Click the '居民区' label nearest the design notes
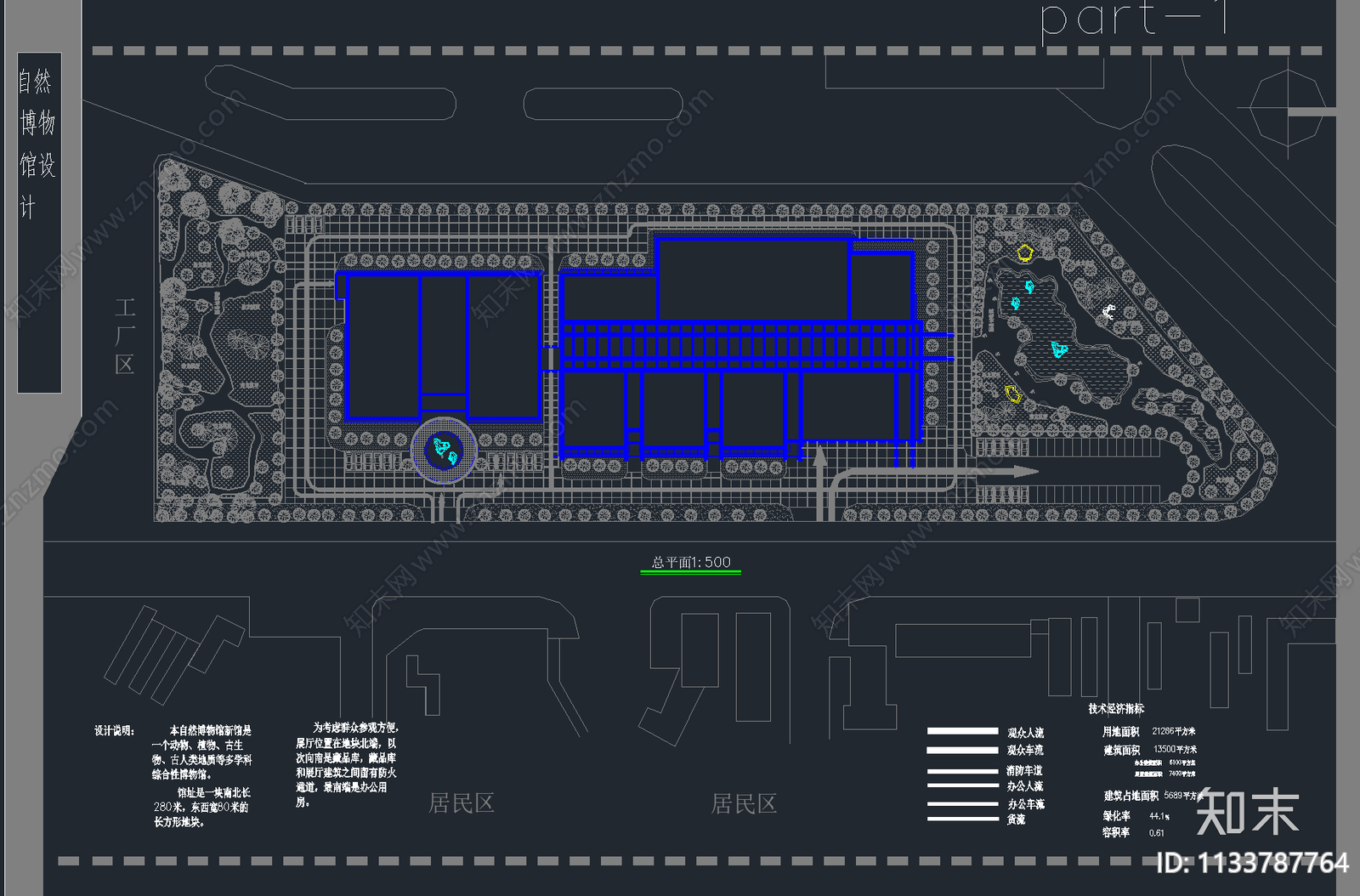 462,803
